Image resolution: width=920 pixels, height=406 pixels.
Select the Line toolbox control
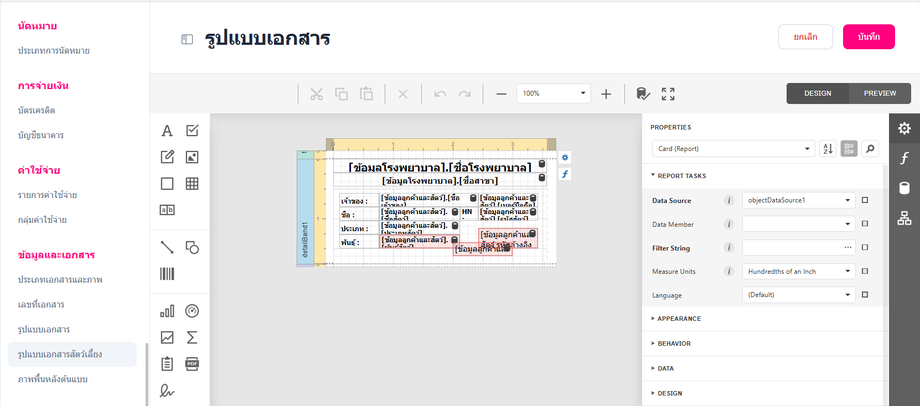[x=167, y=248]
